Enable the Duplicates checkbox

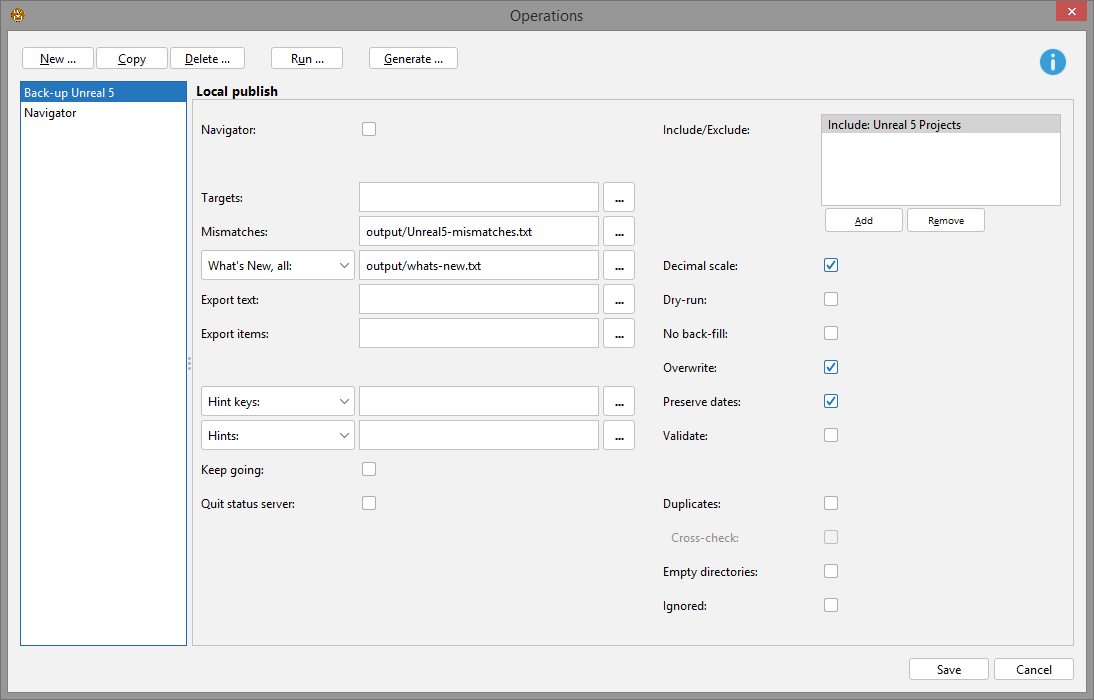click(831, 503)
